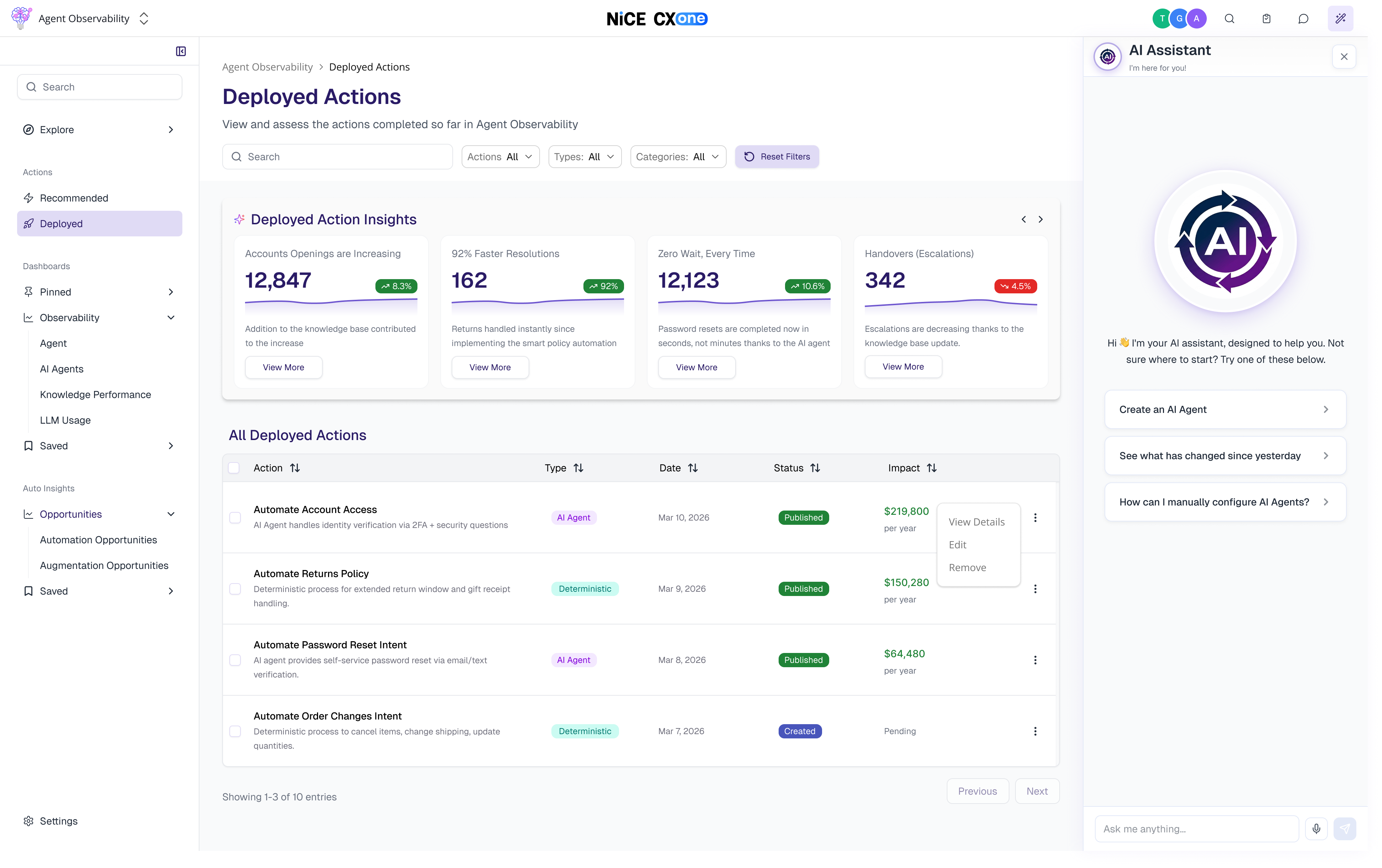1382x868 pixels.
Task: Open kebab menu for Automate Order Changes
Action: [x=1035, y=731]
